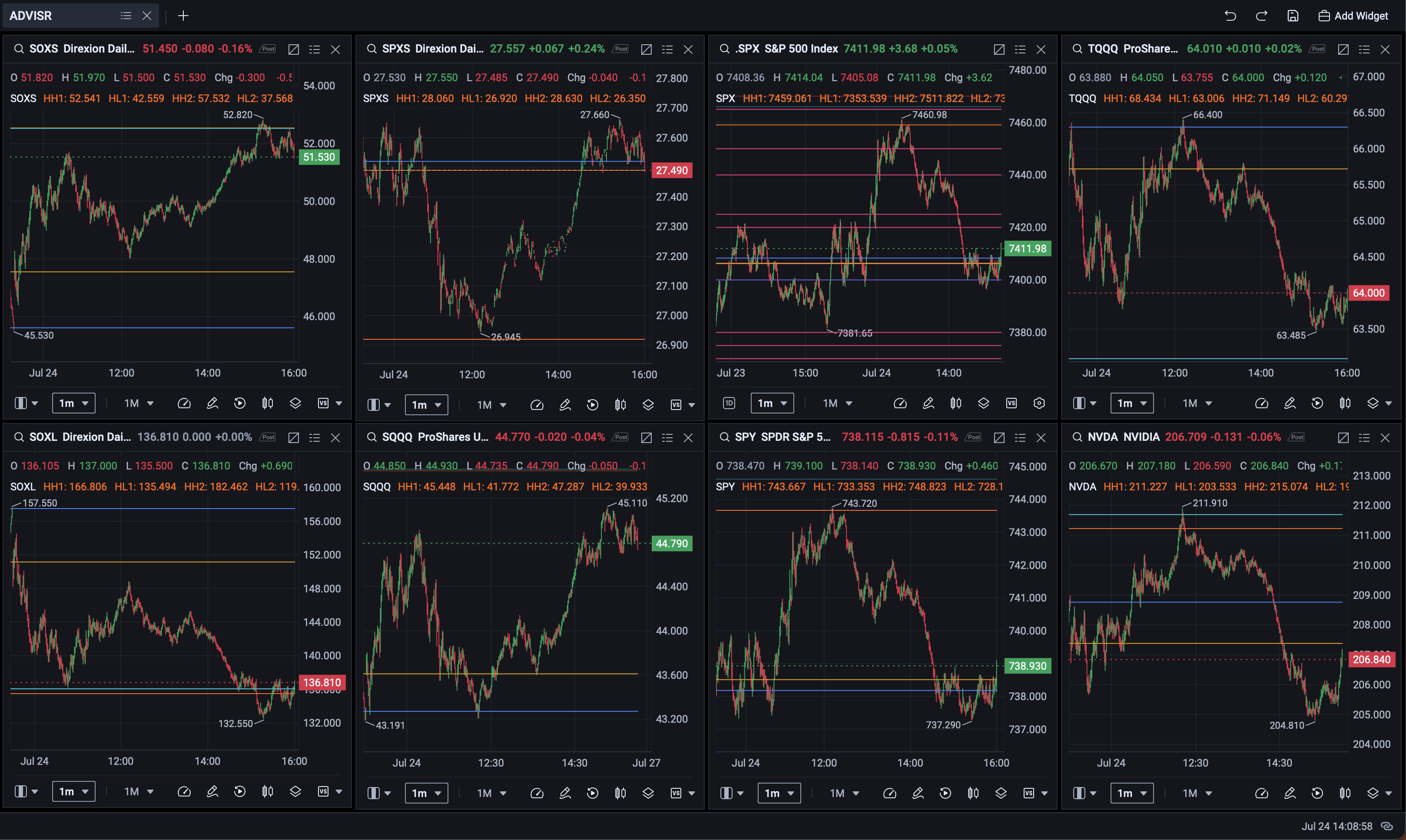Open the .SPX widget options menu
Screen dimensions: 1406x840
[x=1020, y=49]
